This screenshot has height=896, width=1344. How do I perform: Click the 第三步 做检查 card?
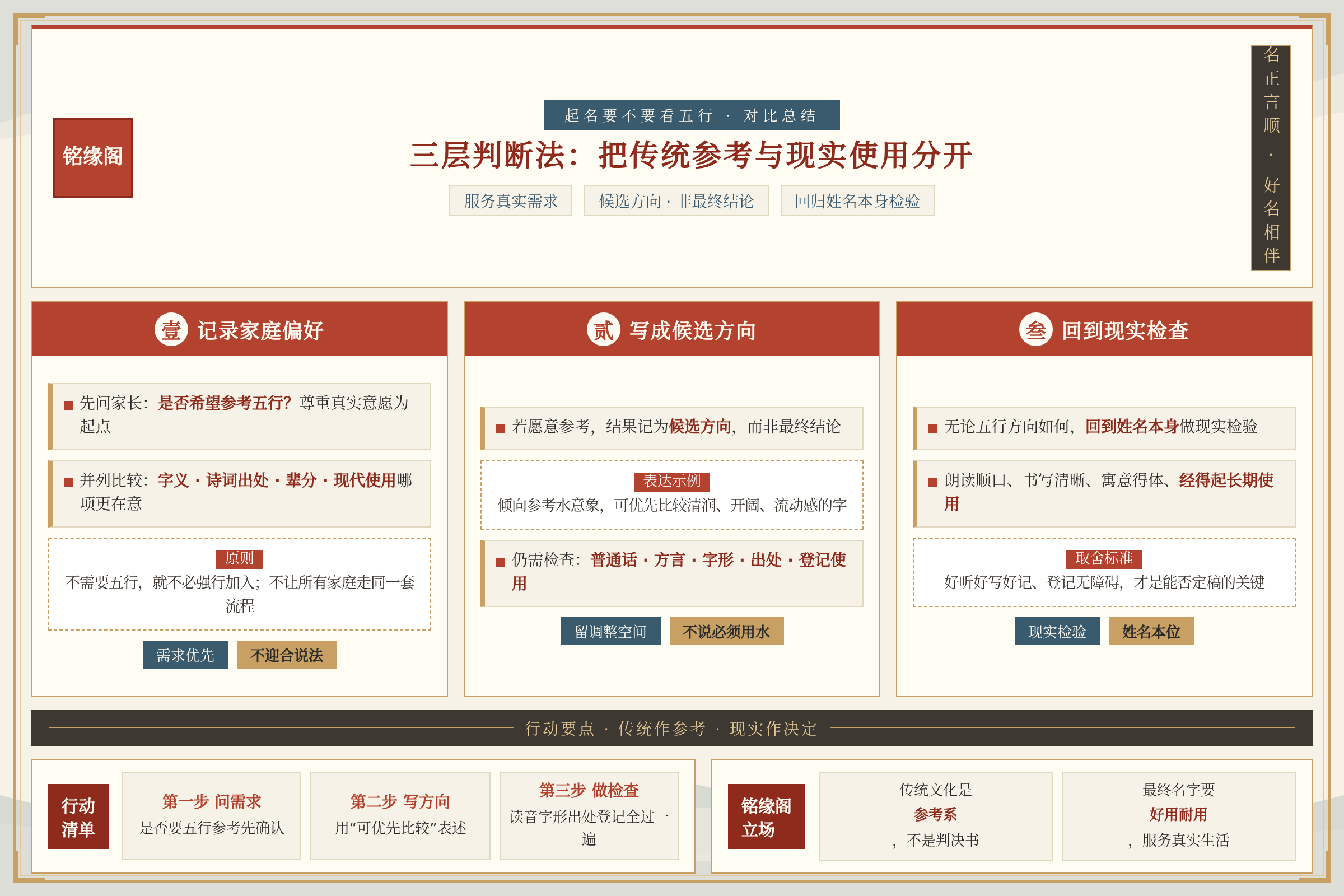[x=589, y=816]
